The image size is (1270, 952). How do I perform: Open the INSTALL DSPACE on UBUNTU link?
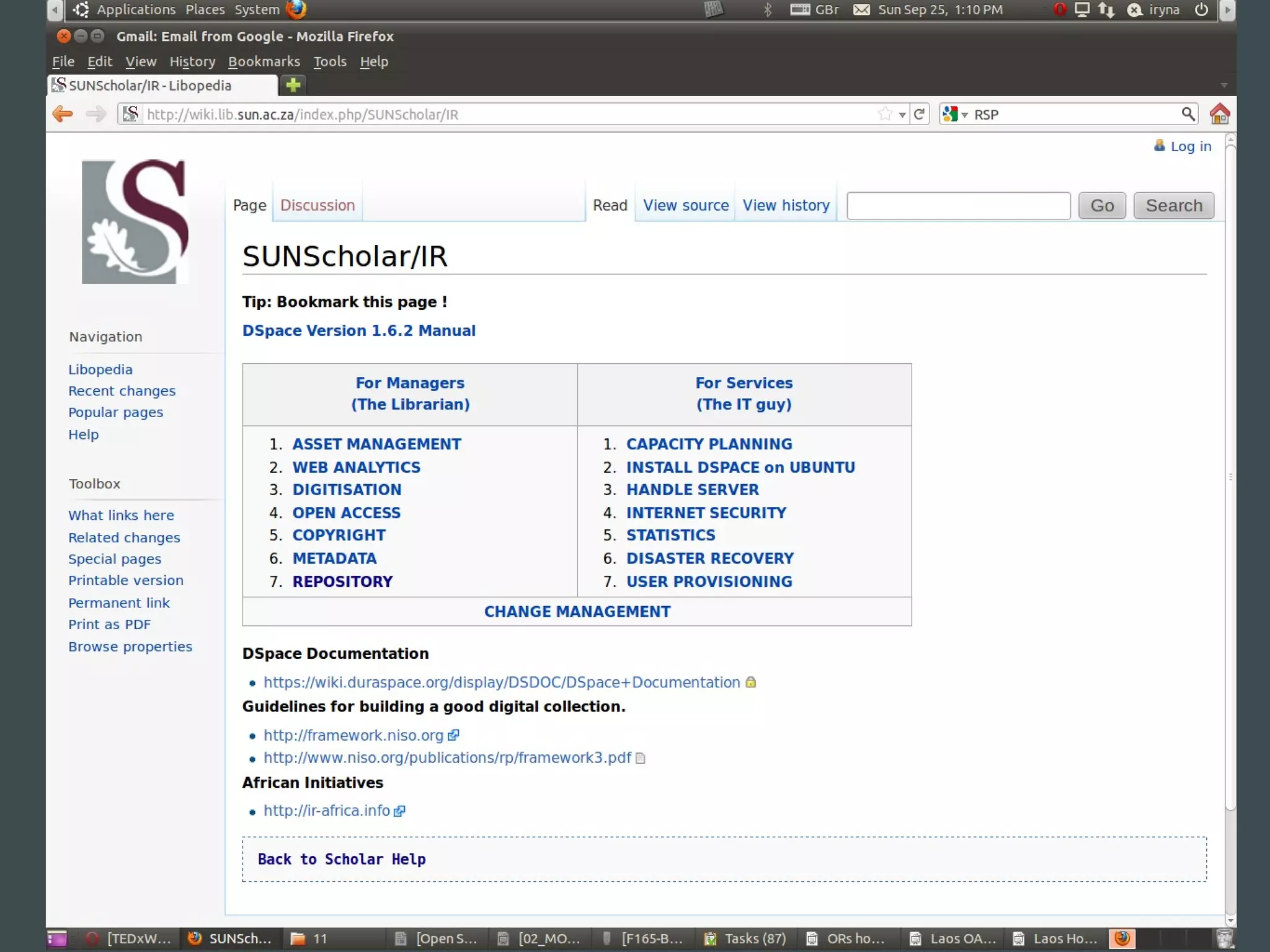tap(740, 467)
